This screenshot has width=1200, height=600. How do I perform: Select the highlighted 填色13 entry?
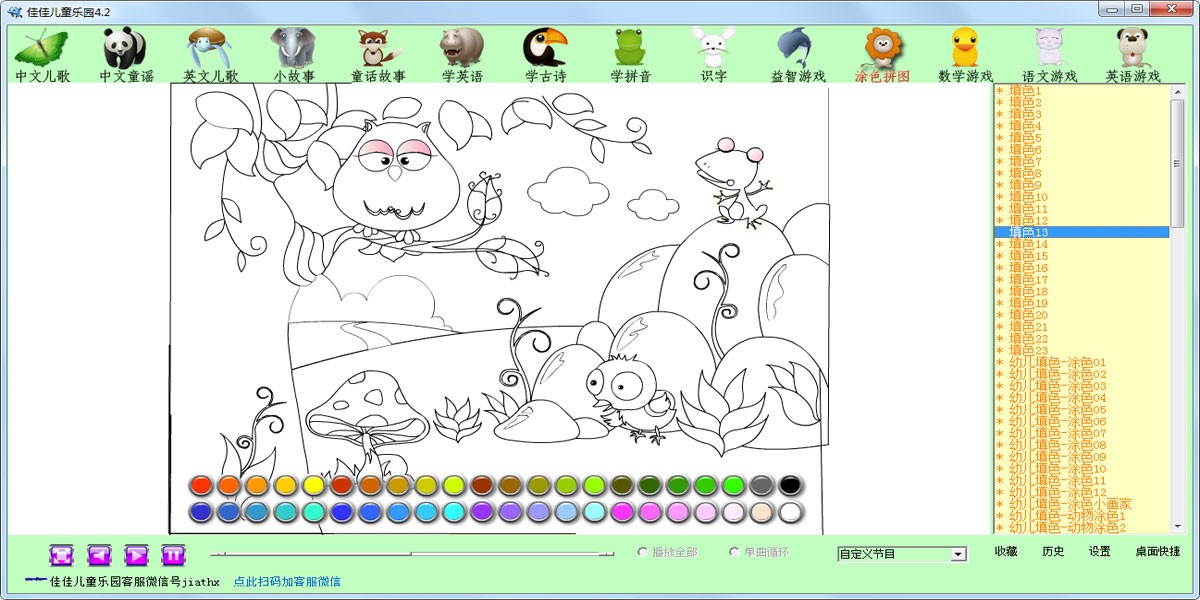pyautogui.click(x=1081, y=232)
